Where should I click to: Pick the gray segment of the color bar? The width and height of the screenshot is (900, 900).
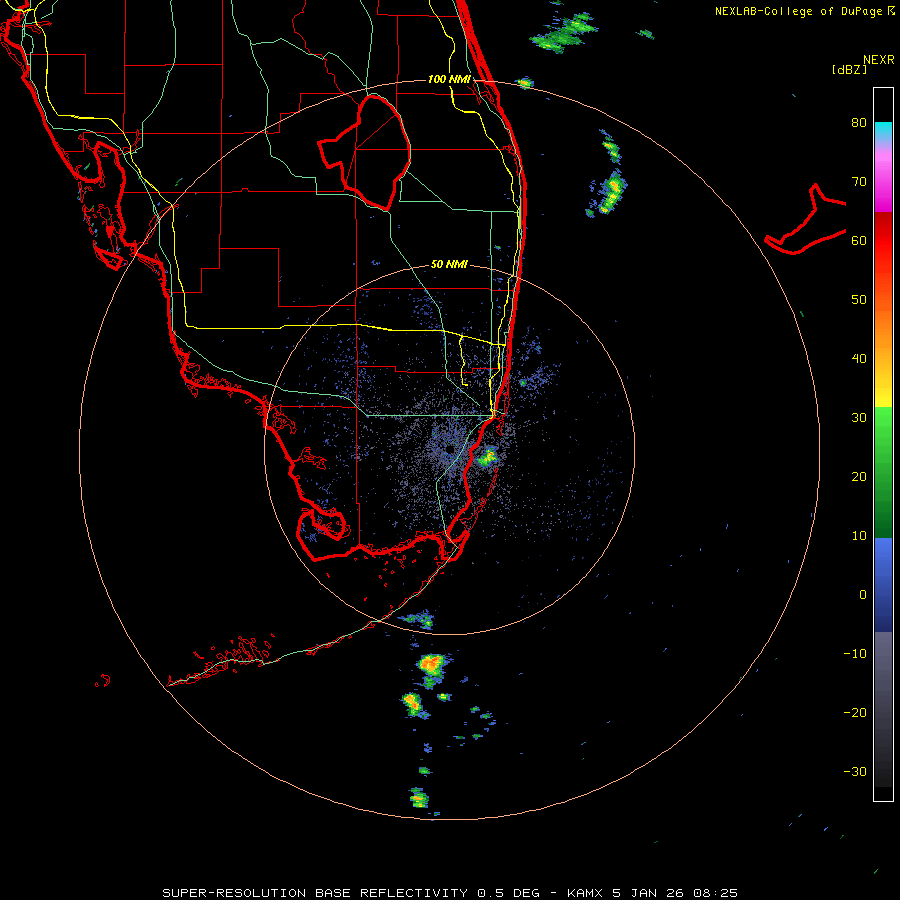tap(883, 709)
